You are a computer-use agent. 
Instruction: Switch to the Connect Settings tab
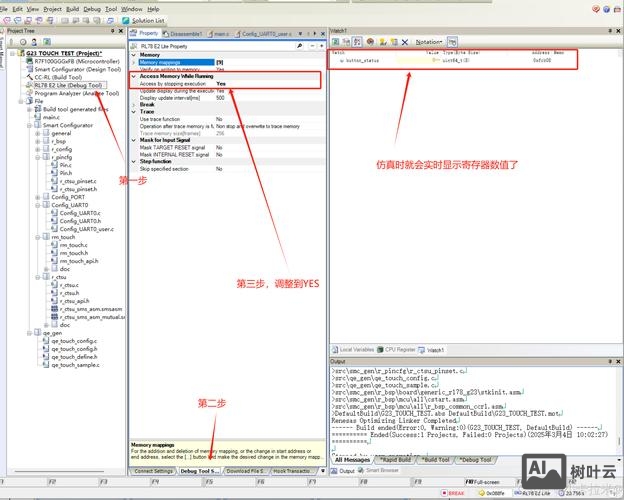(x=153, y=470)
